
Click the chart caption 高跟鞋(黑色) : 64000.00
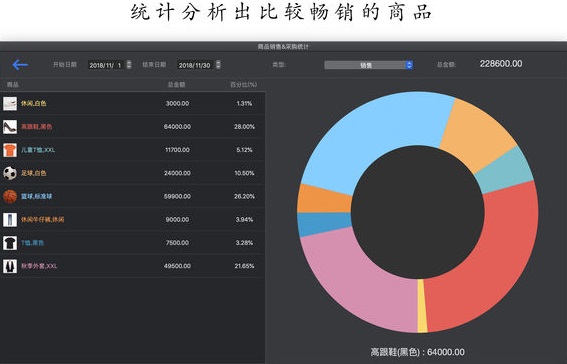(418, 352)
